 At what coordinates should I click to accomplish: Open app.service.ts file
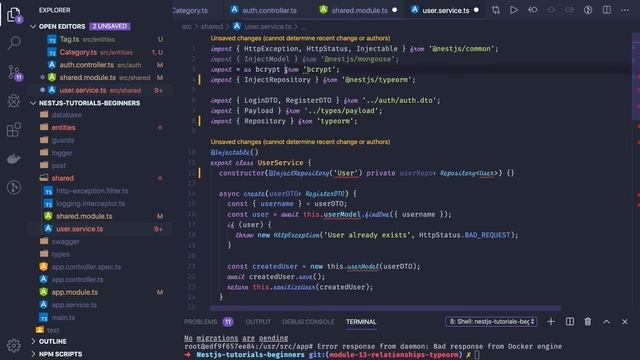point(74,304)
